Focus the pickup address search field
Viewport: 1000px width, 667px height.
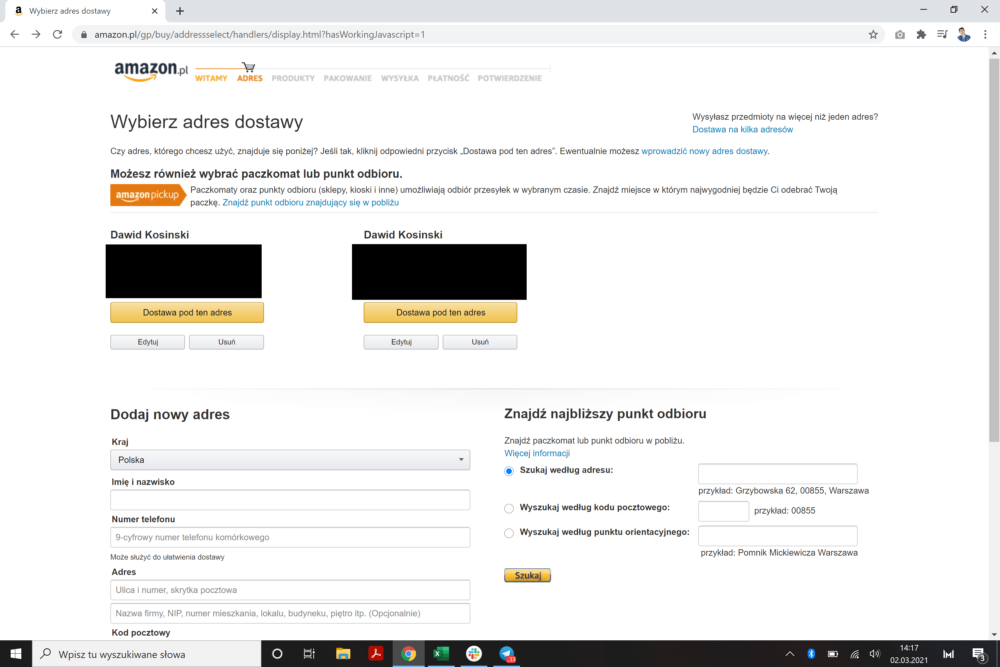coord(777,474)
